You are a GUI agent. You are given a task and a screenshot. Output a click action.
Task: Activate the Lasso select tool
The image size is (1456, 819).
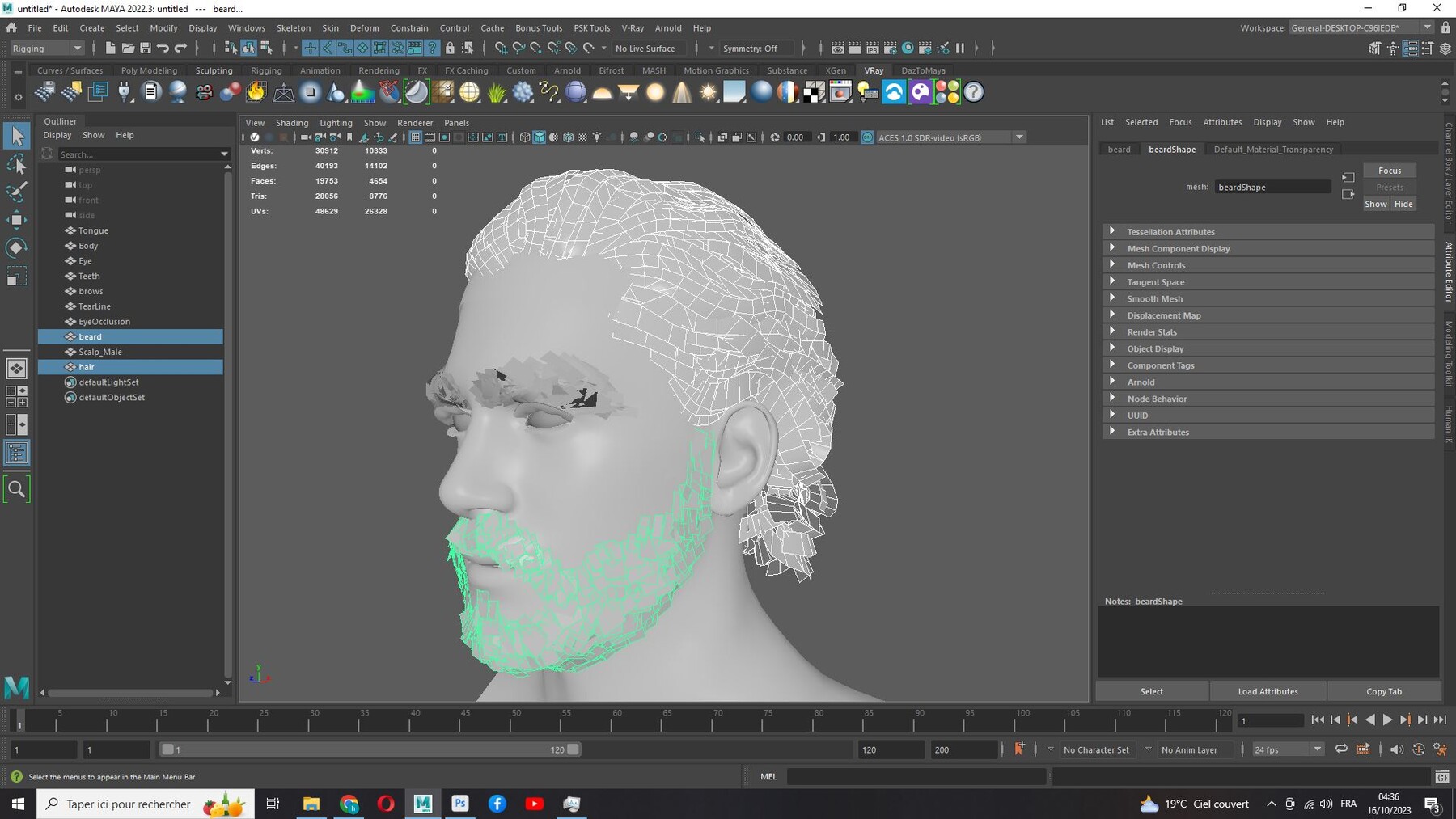pyautogui.click(x=17, y=165)
